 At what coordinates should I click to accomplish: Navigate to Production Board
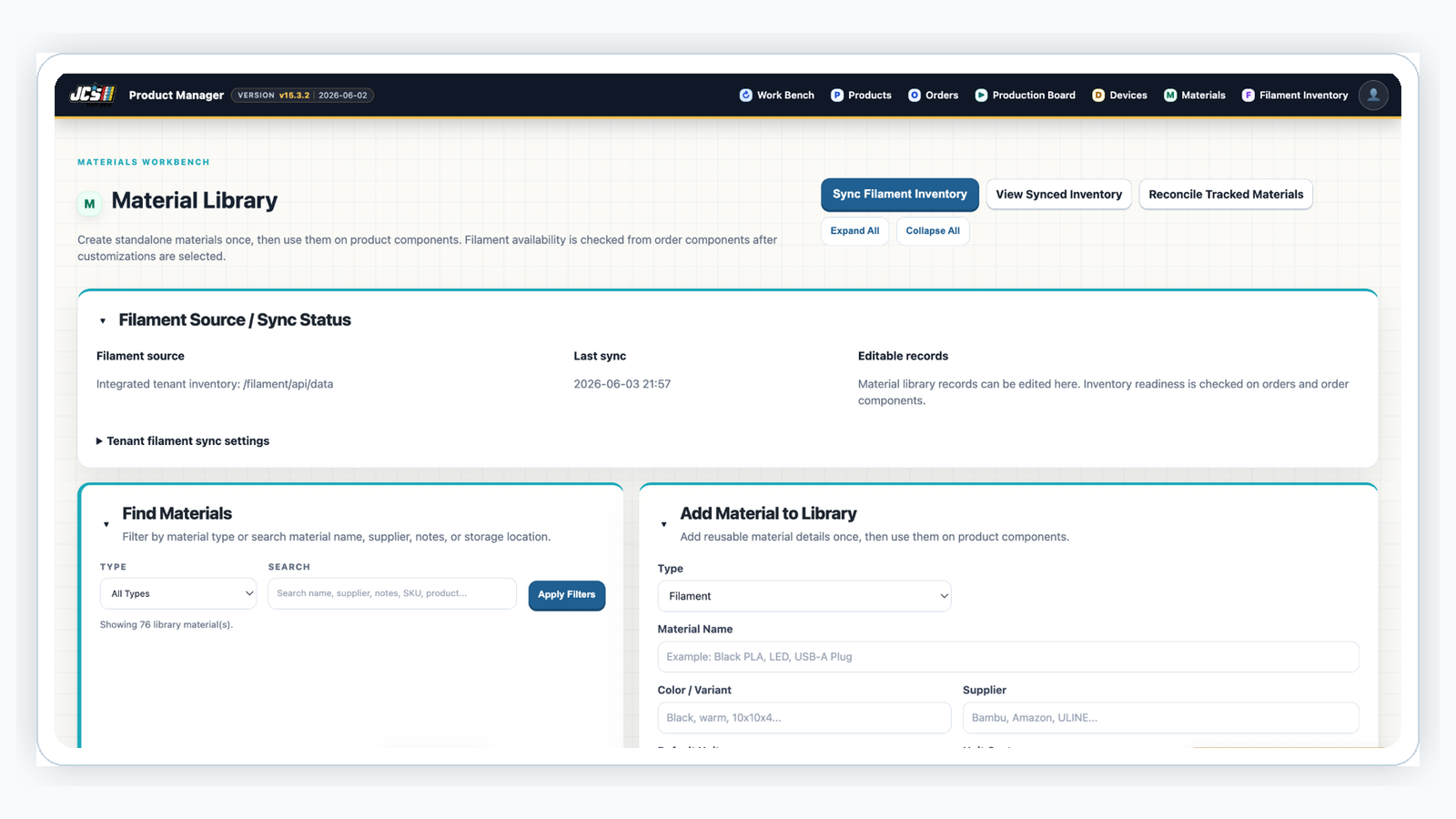[x=1025, y=95]
